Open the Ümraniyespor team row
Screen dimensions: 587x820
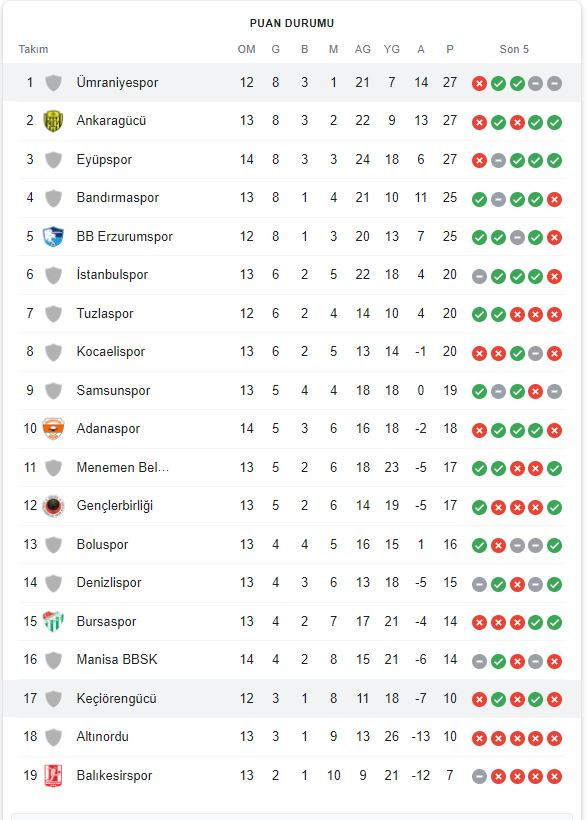tap(292, 83)
